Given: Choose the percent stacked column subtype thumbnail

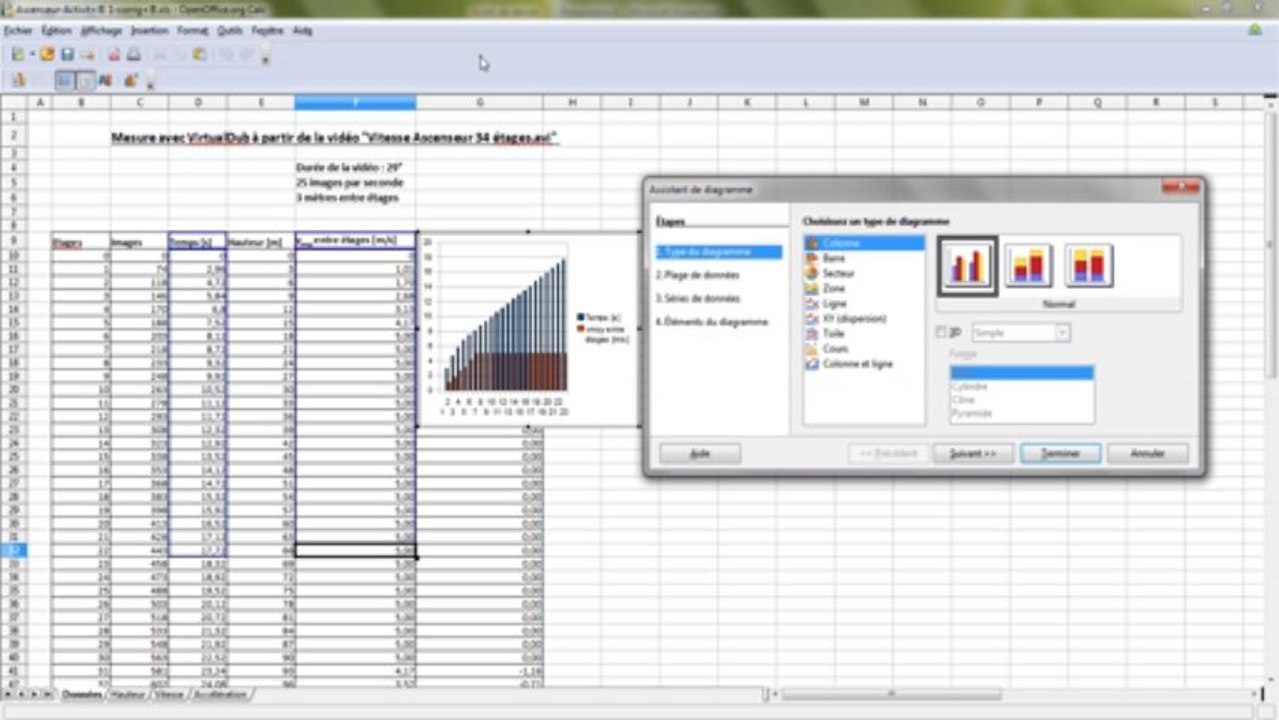Looking at the screenshot, I should click(1089, 266).
